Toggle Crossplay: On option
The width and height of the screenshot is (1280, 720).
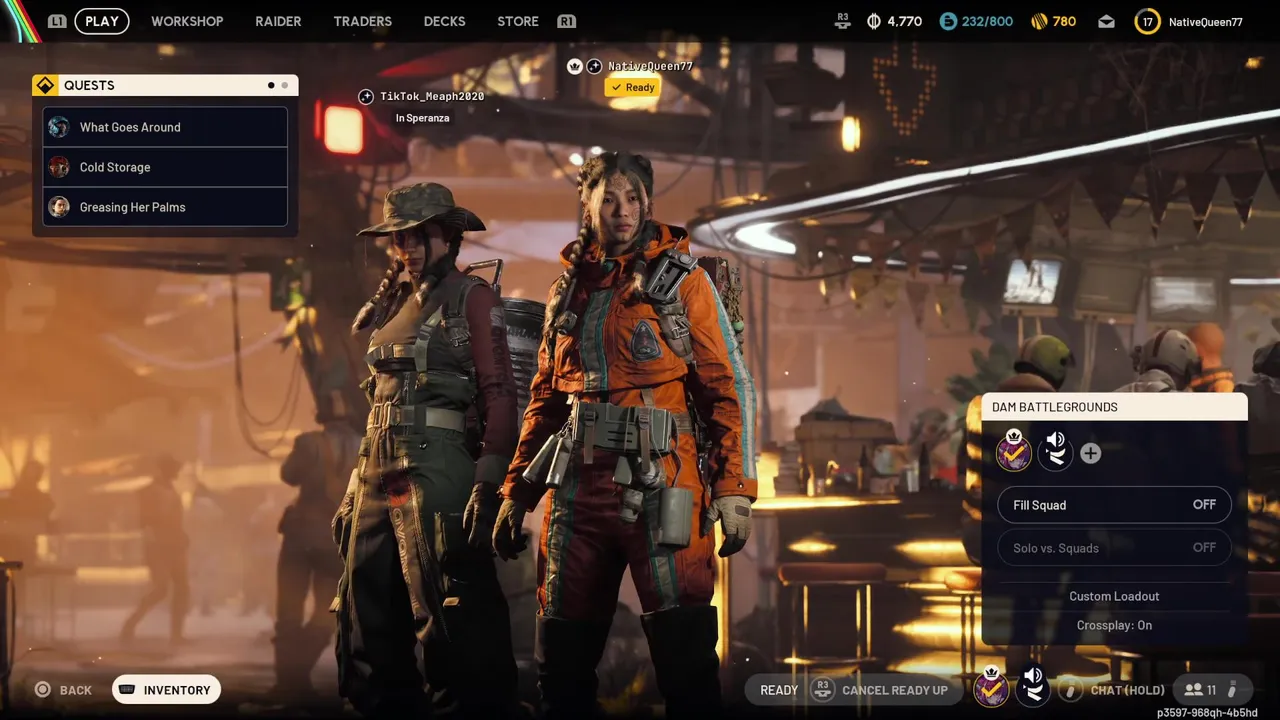1114,625
